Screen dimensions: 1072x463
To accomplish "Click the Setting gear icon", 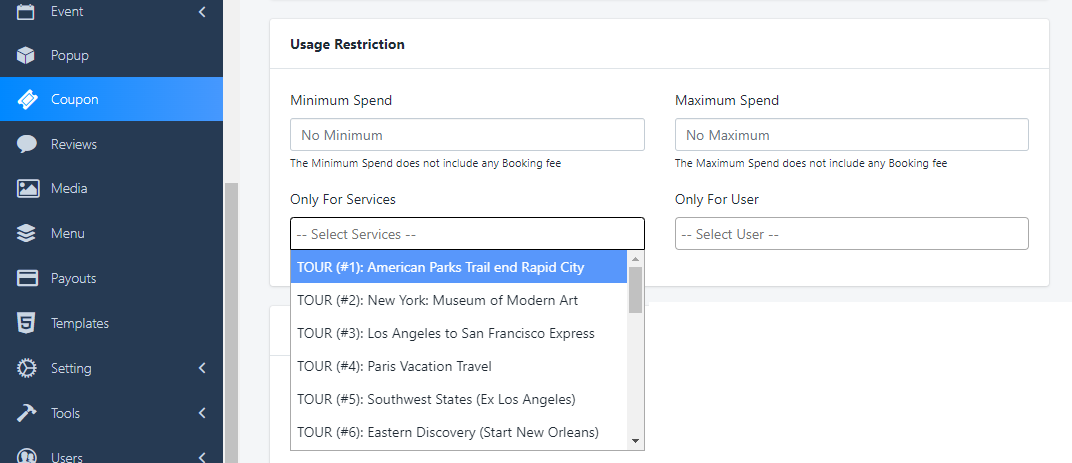I will (27, 368).
